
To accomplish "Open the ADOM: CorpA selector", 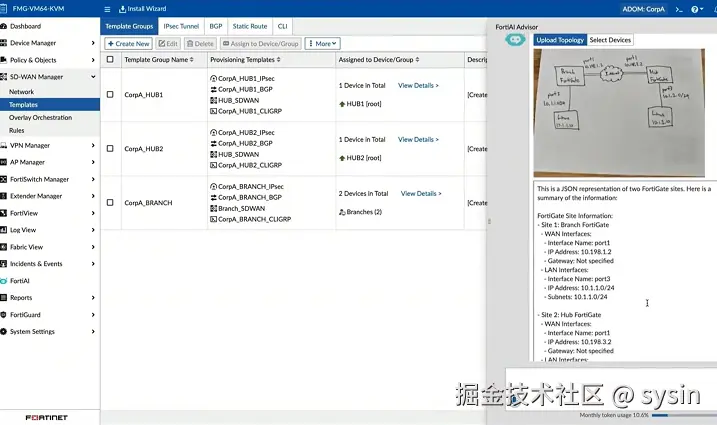I will coord(643,9).
